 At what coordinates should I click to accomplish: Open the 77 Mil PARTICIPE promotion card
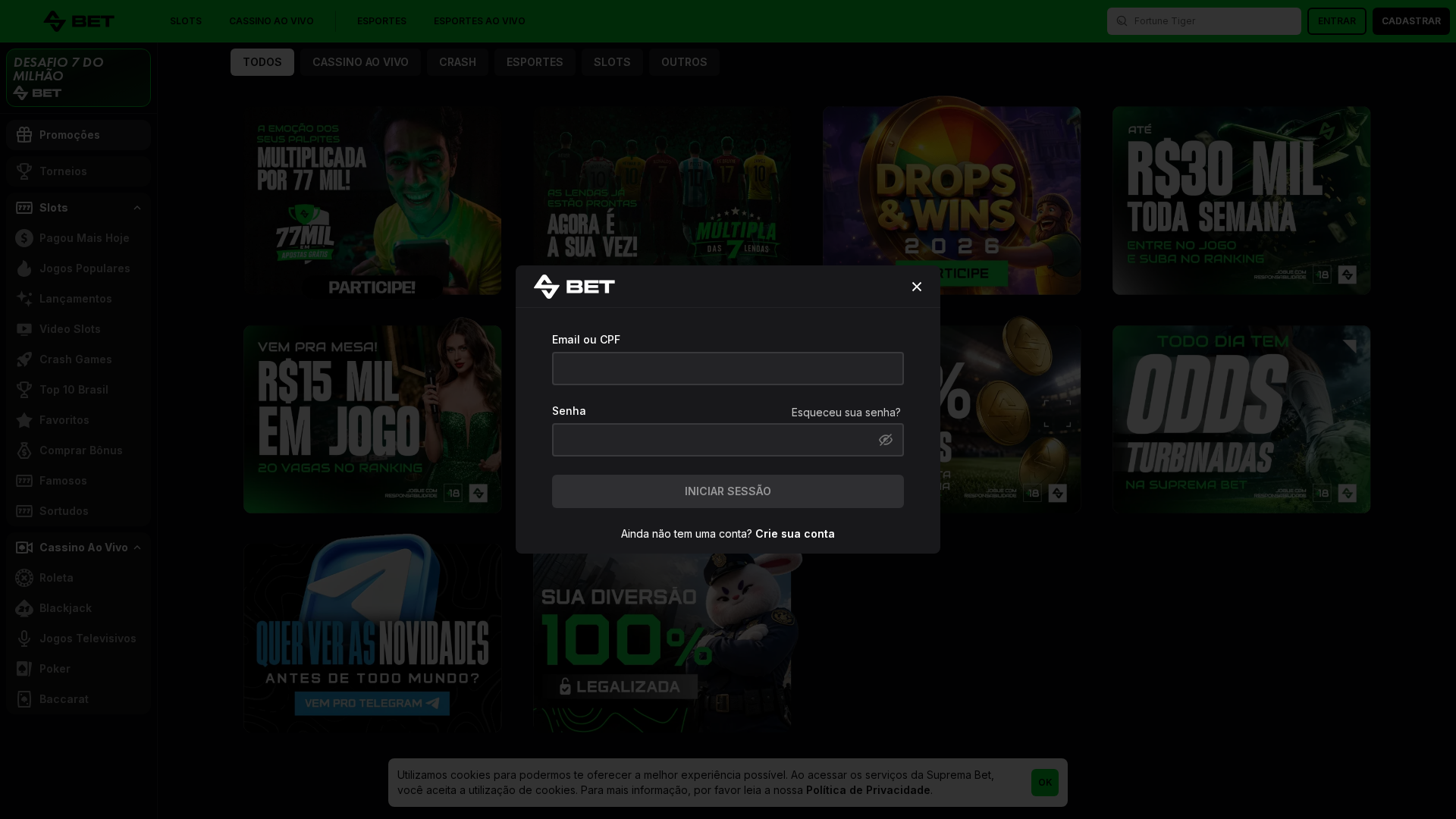point(372,200)
